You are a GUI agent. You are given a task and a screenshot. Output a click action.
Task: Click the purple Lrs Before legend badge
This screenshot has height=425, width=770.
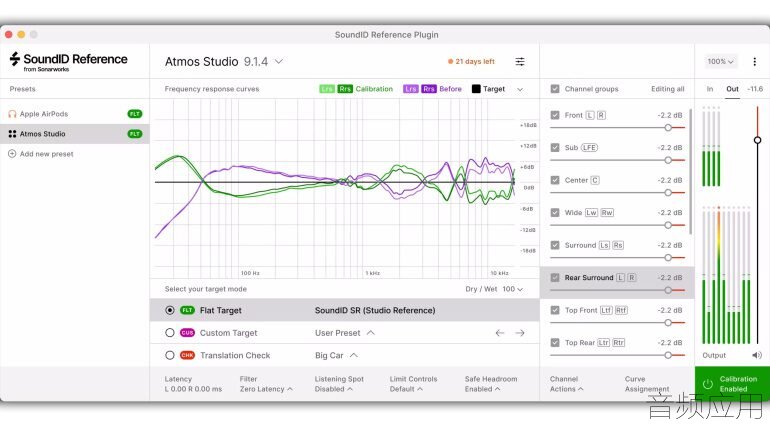click(x=411, y=89)
